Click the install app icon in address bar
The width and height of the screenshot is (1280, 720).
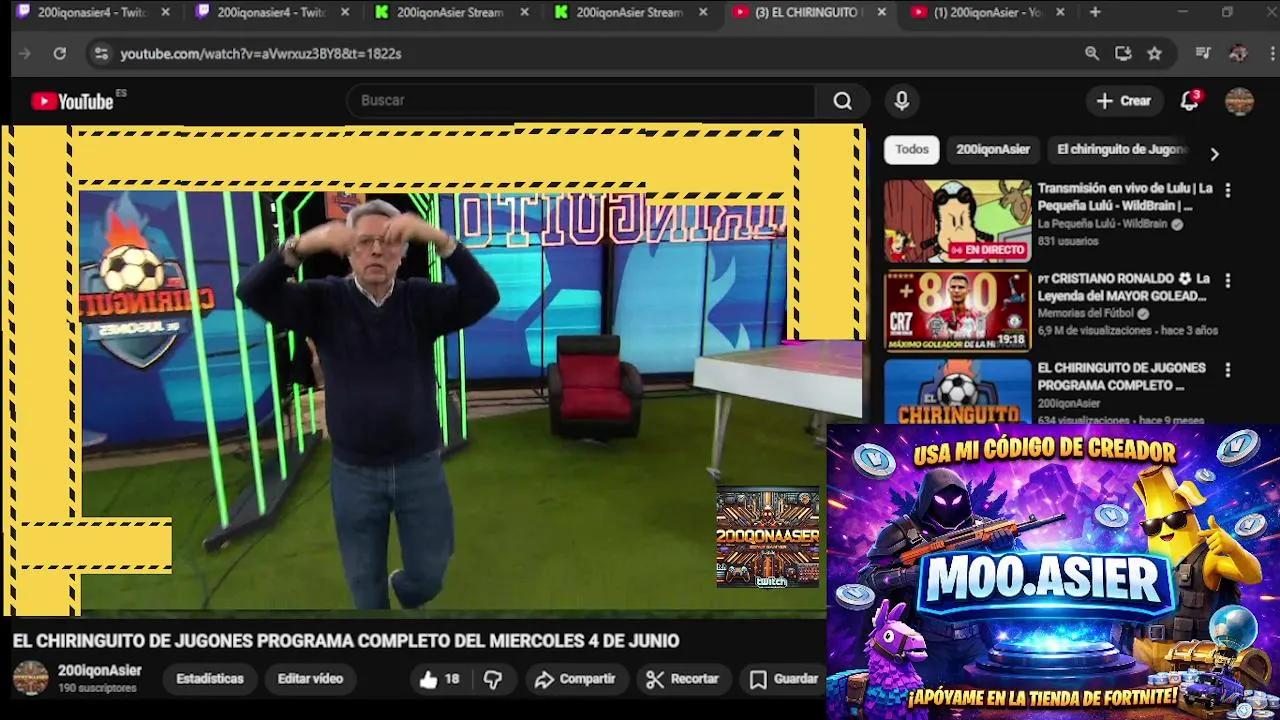tap(1123, 54)
